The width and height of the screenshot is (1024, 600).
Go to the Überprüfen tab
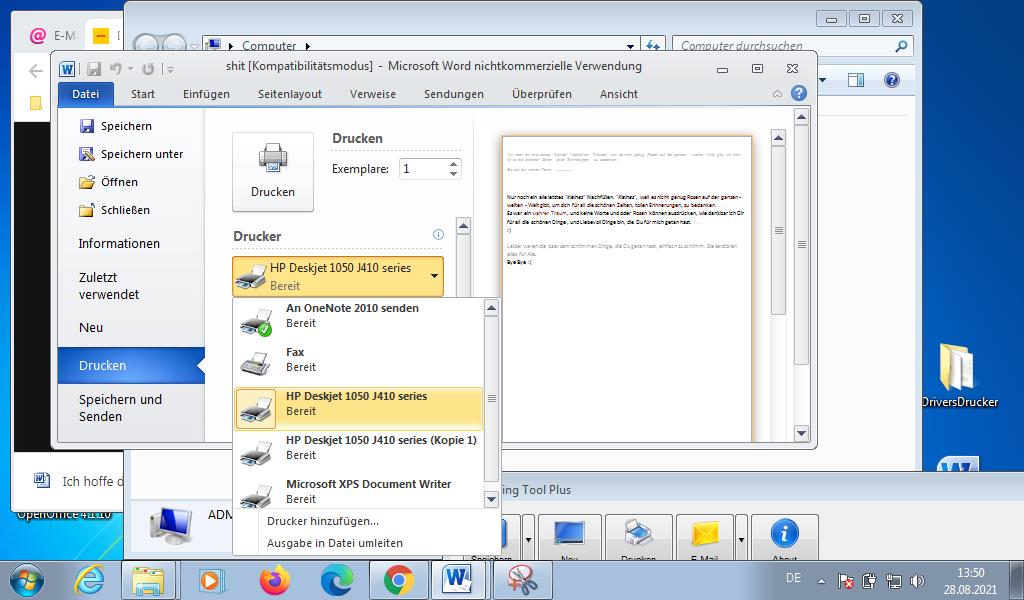[x=542, y=94]
